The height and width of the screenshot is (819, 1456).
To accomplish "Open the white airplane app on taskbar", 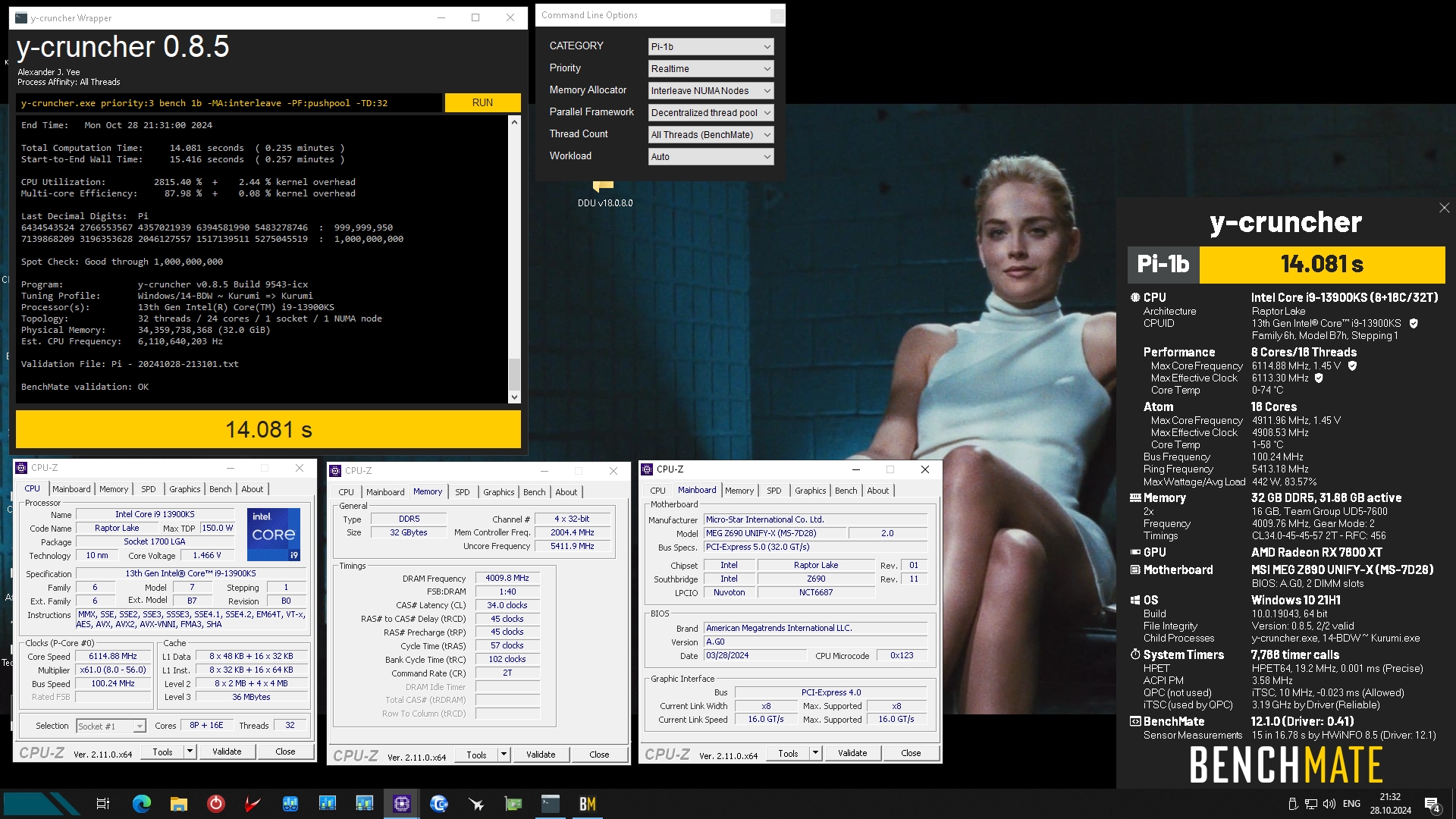I will click(476, 804).
